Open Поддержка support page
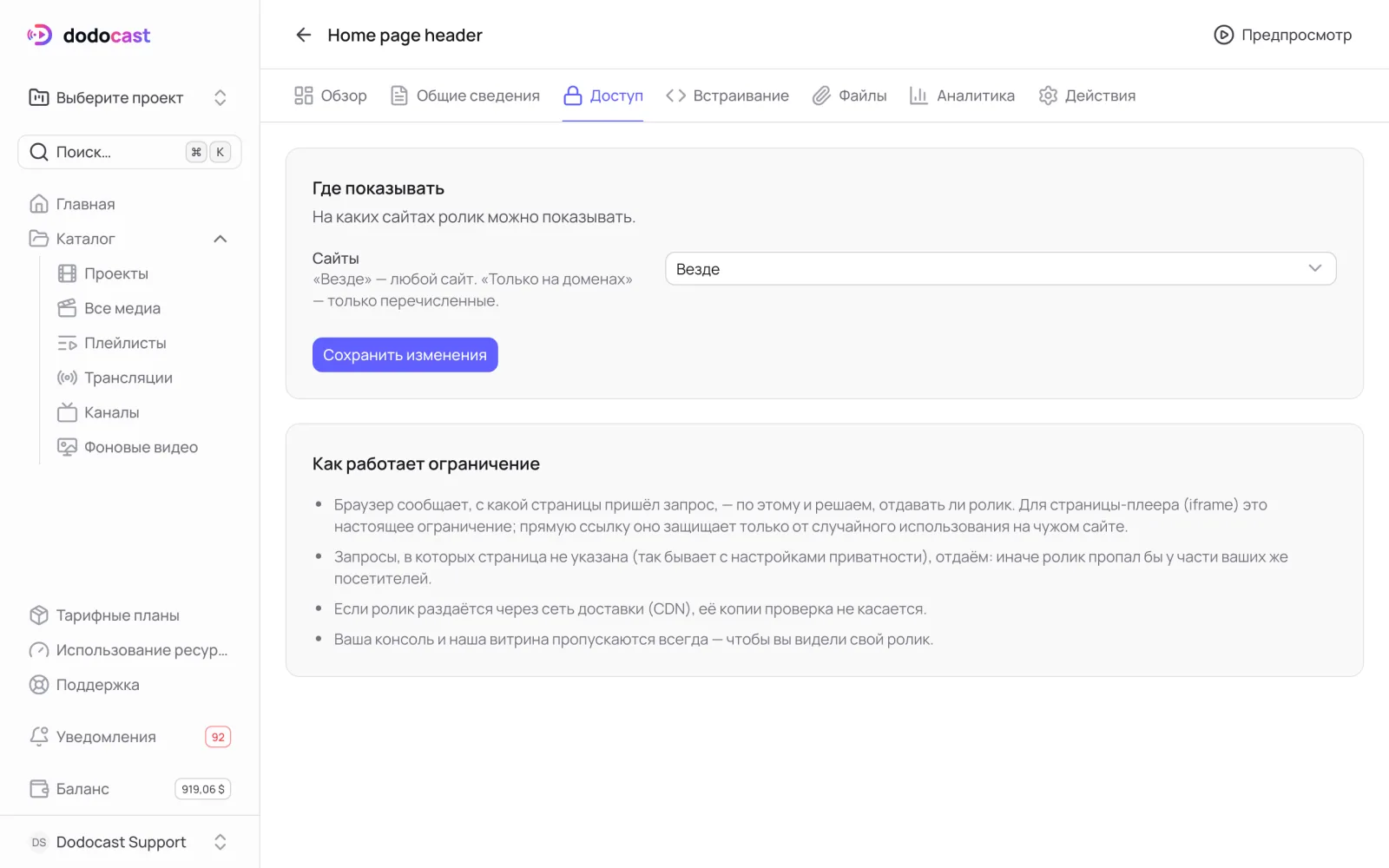Viewport: 1389px width, 868px height. [129, 685]
